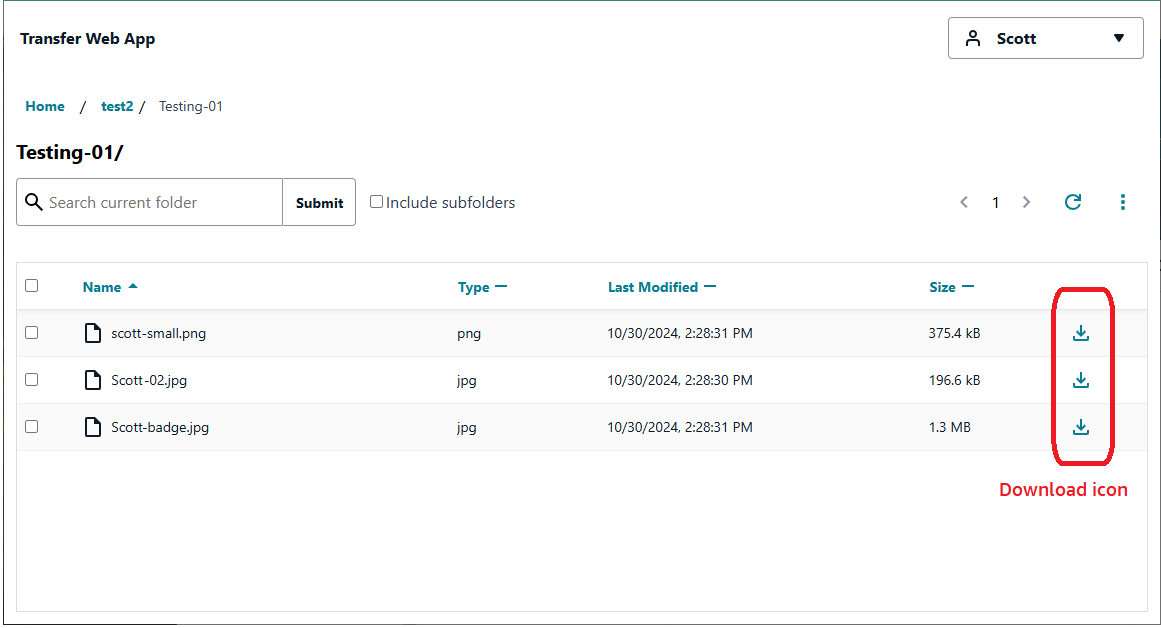Download the Scott-02.jpg file
This screenshot has width=1161, height=628.
(1081, 380)
